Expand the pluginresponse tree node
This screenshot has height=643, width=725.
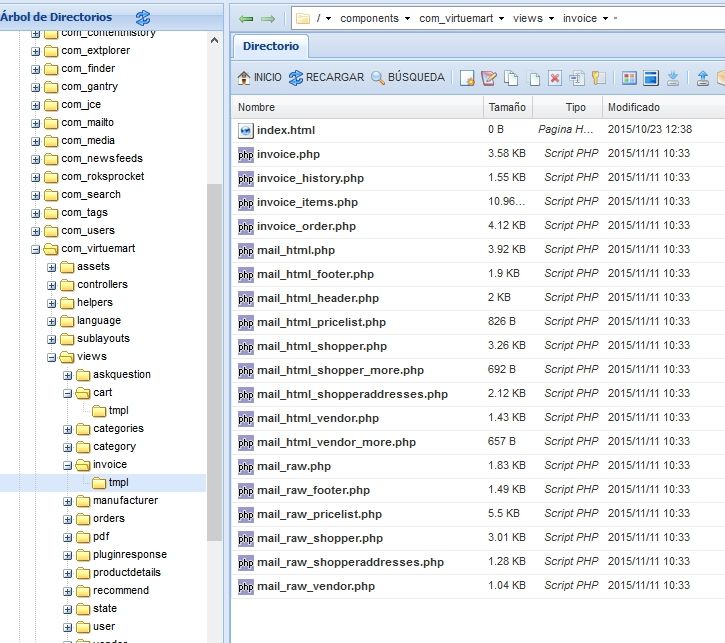(x=68, y=556)
